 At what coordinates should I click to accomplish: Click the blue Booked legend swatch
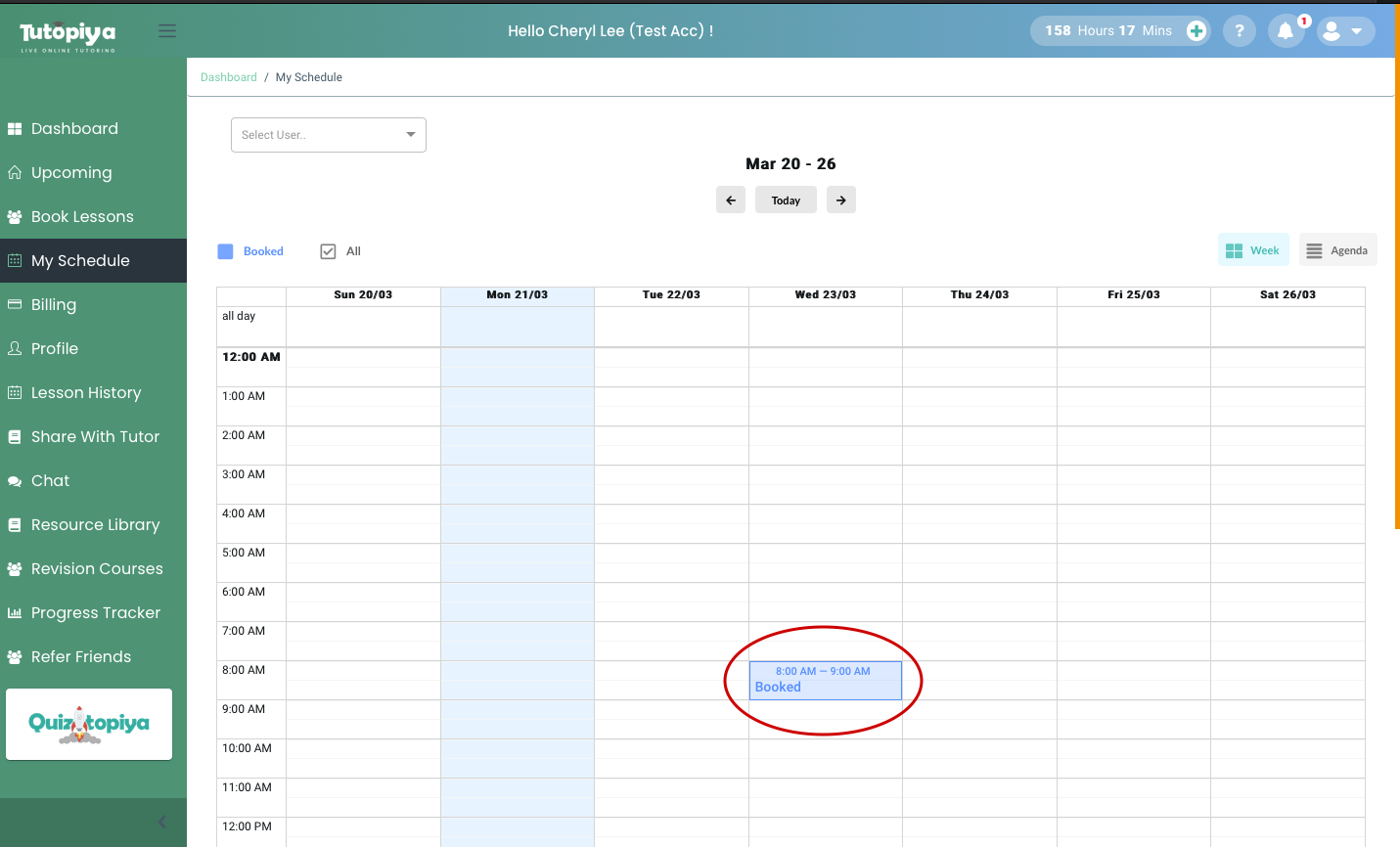(225, 251)
